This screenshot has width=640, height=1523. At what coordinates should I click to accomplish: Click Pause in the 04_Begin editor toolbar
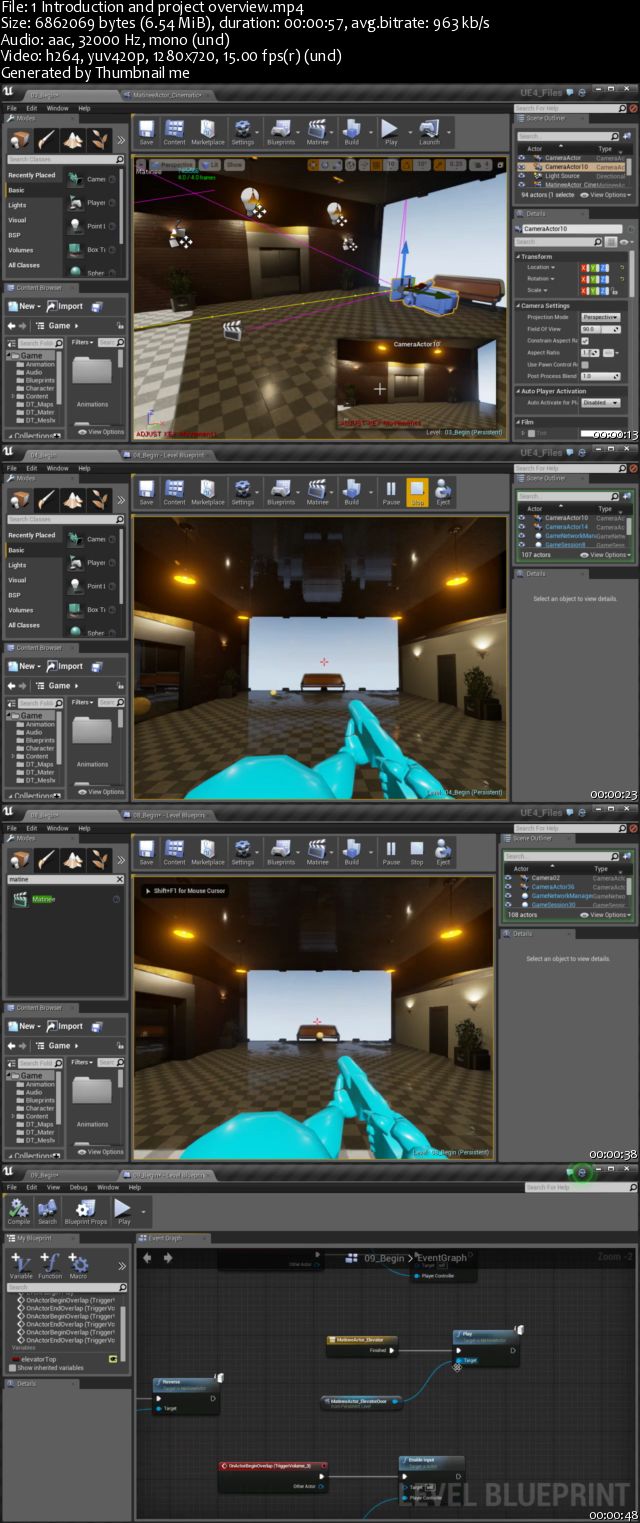point(391,492)
